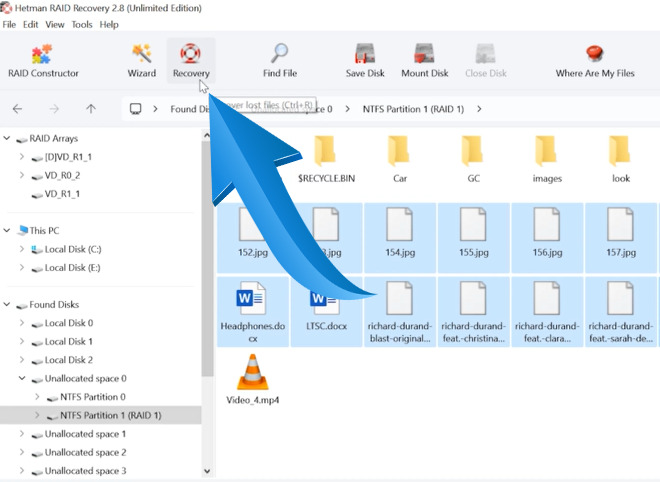Open the Tools menu
660x482 pixels.
coord(82,24)
